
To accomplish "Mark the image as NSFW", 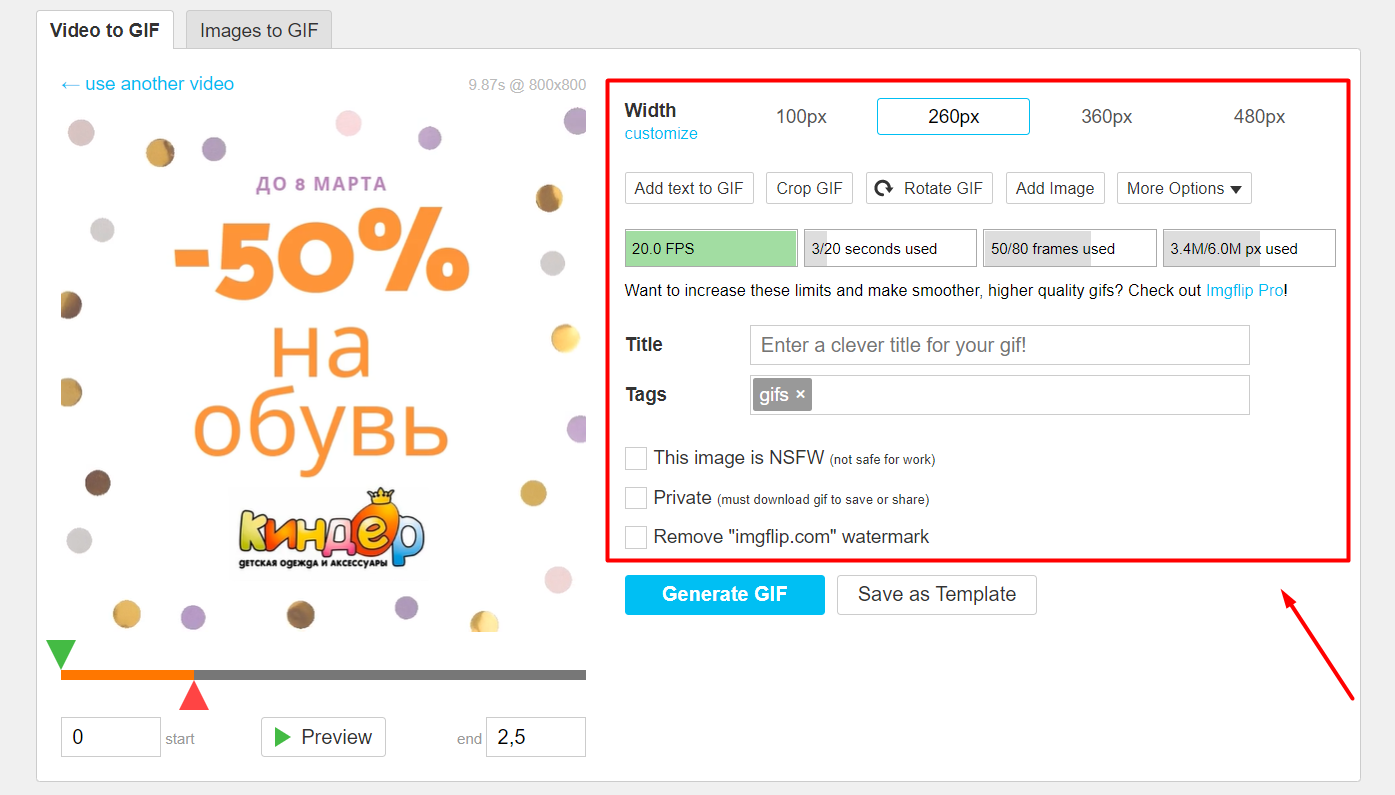I will tap(636, 458).
